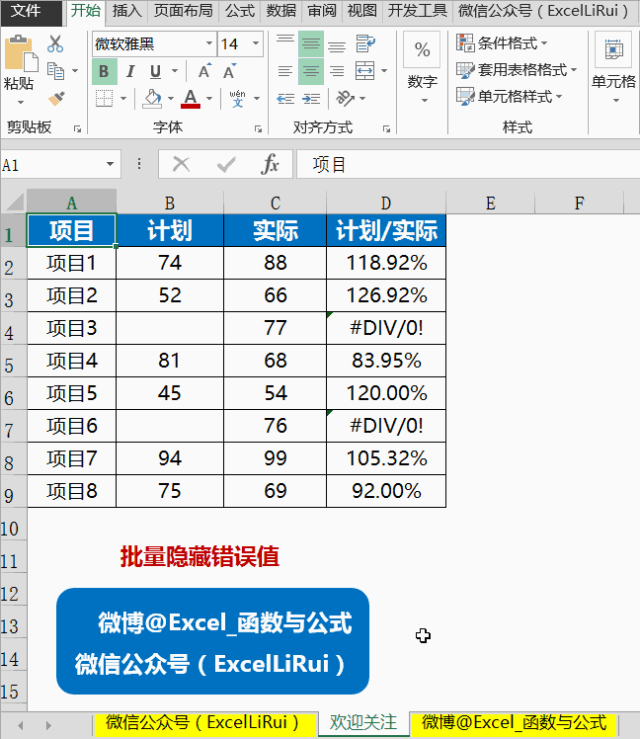
Task: Open Alignment group dialog launcher
Action: pyautogui.click(x=386, y=129)
